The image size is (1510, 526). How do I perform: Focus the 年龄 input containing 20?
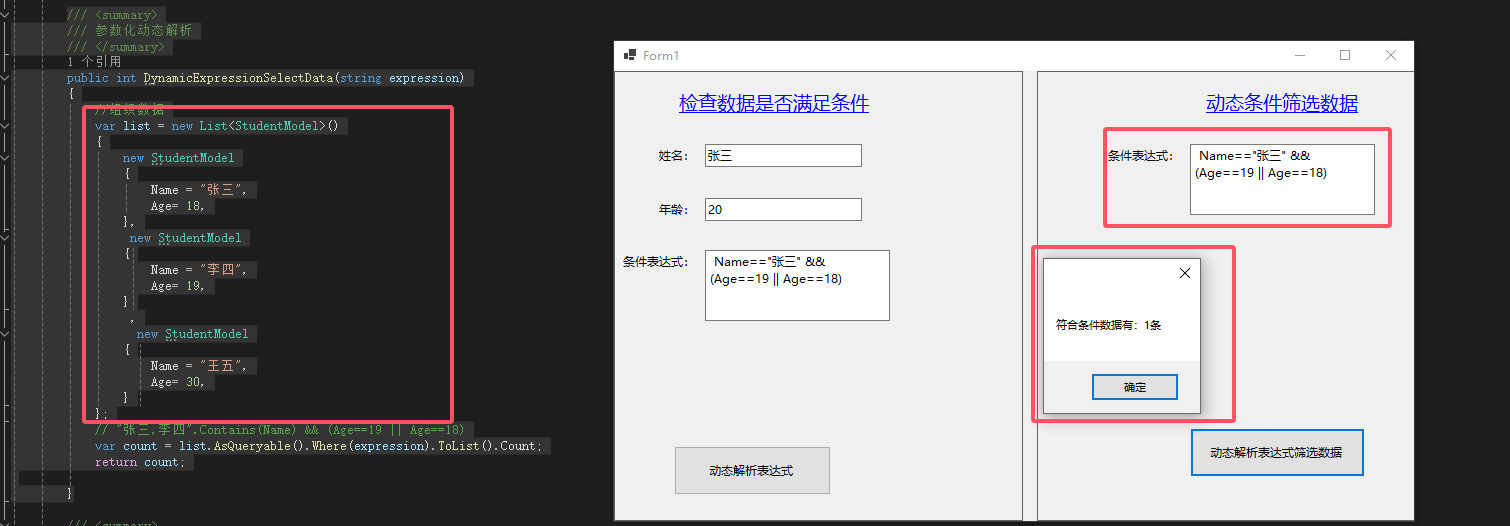(x=783, y=209)
